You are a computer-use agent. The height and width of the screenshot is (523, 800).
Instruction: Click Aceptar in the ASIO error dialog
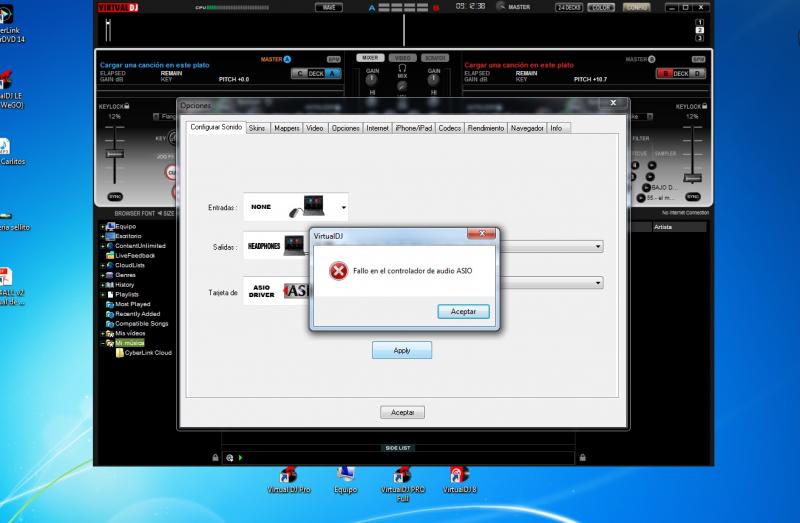tap(463, 311)
